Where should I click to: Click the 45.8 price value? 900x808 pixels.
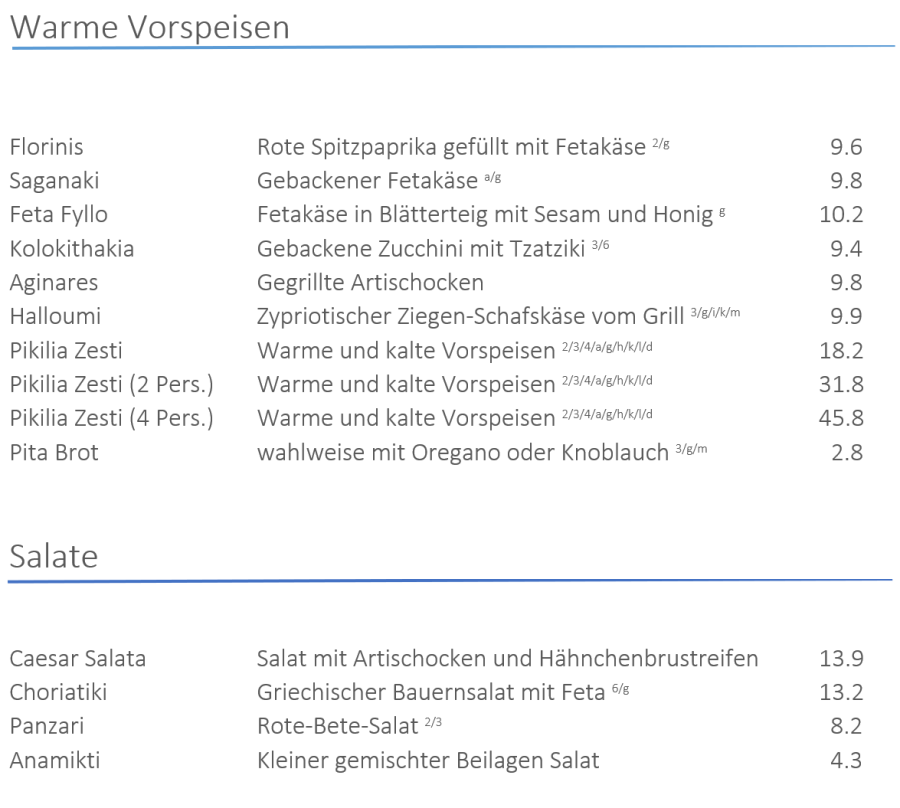[840, 419]
